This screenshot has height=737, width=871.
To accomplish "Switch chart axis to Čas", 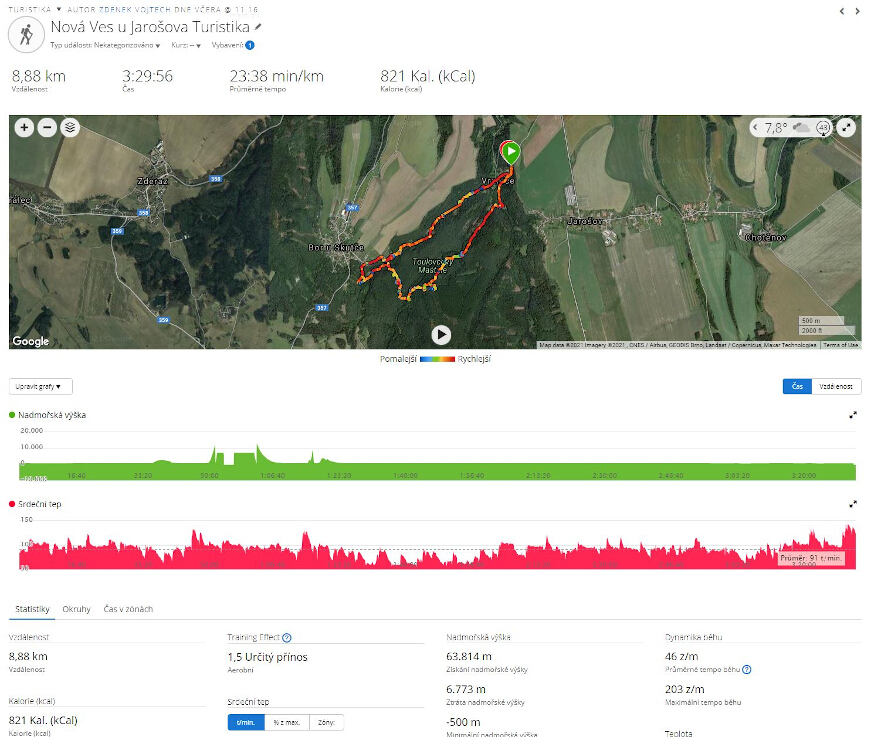I will [797, 386].
